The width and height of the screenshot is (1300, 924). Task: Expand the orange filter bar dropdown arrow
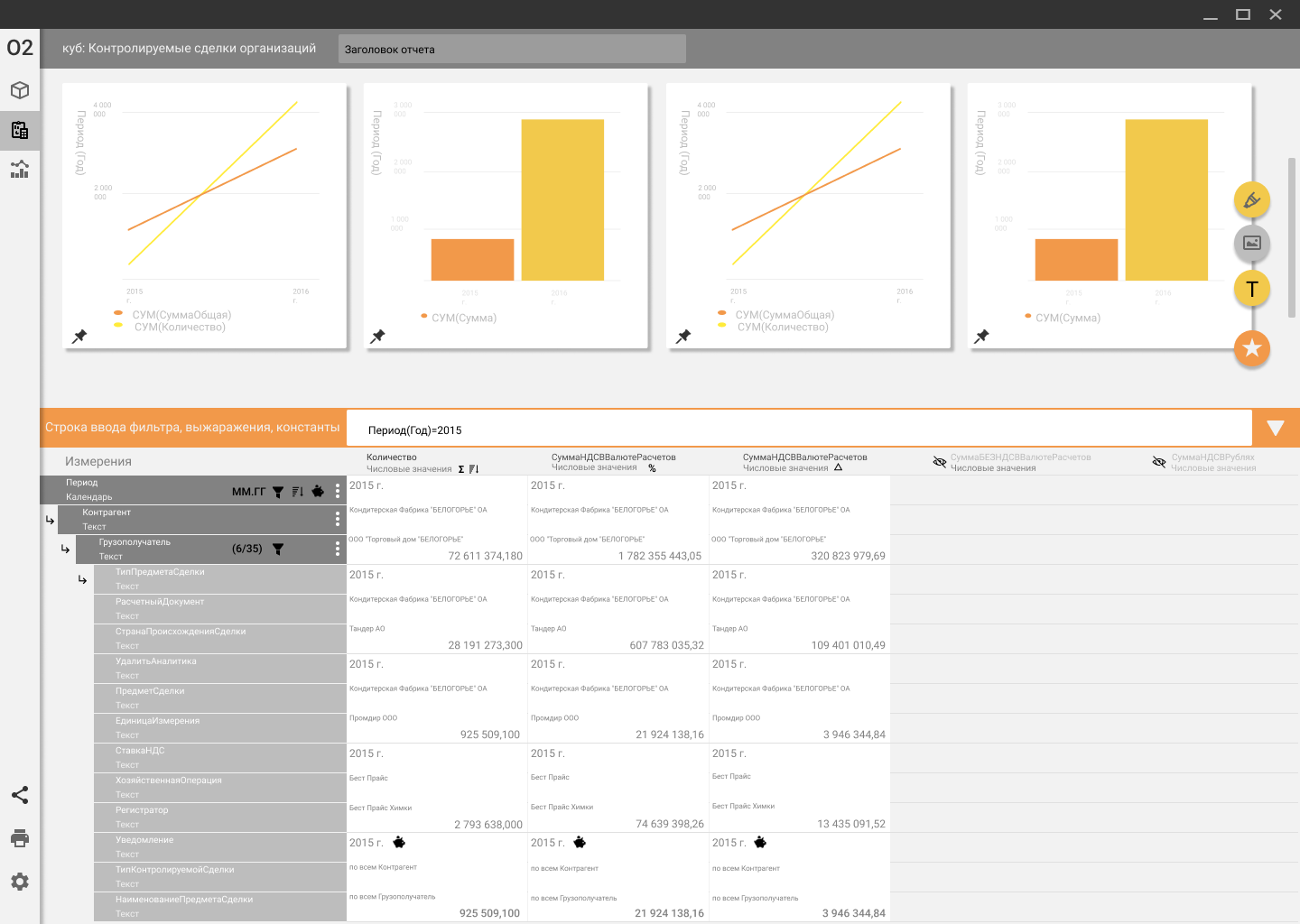(1276, 428)
